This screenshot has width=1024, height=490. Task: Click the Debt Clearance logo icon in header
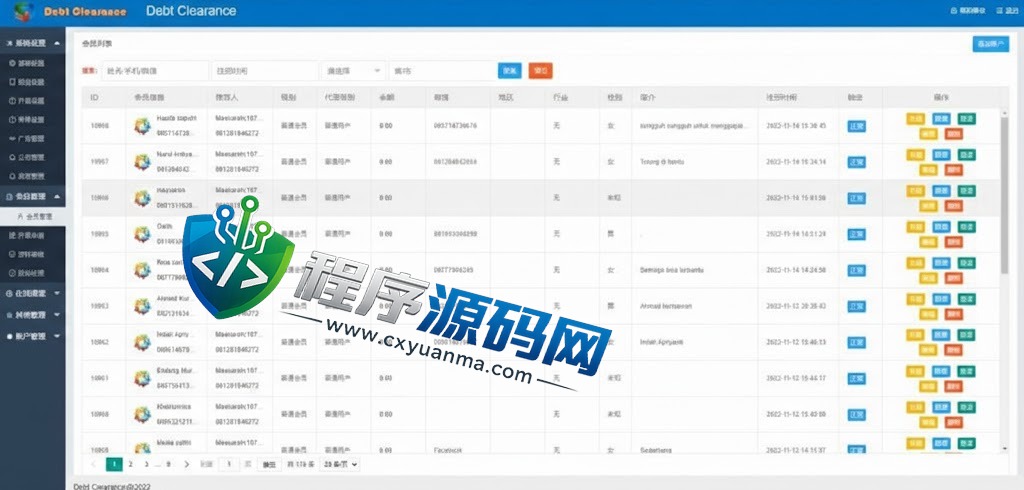click(24, 12)
